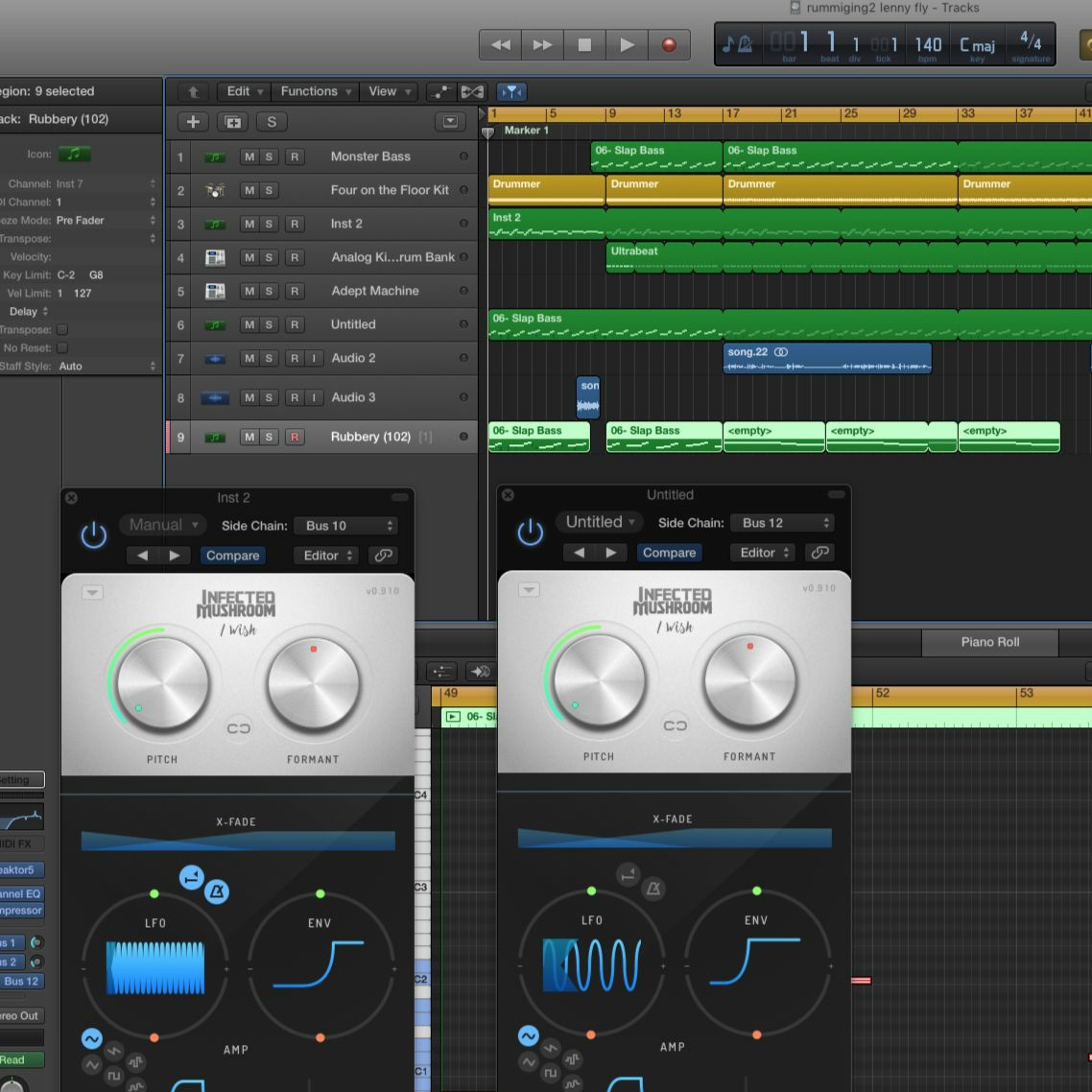
Task: Toggle power button on the Inst 2 plugin
Action: click(x=94, y=535)
